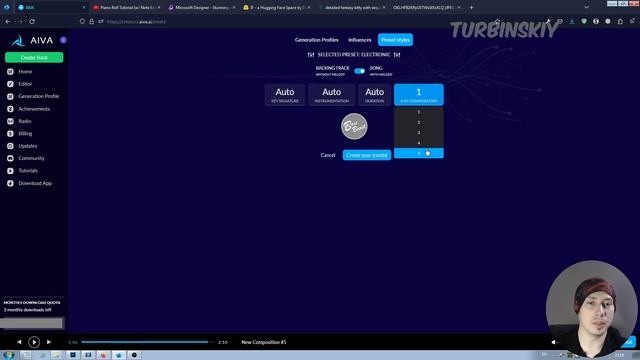Open the Key Signature Auto dropdown
Screen dimensions: 640x360
point(285,95)
